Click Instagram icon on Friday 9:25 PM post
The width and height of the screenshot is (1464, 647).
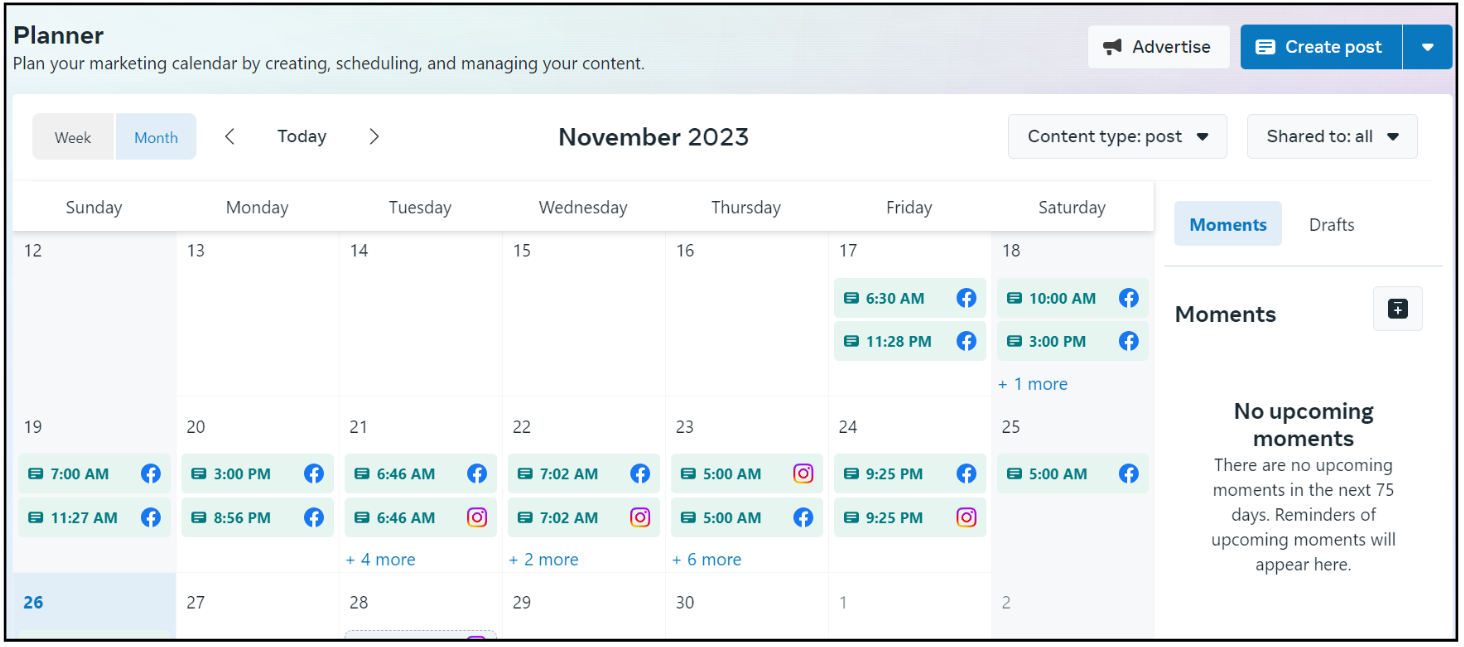(x=966, y=518)
